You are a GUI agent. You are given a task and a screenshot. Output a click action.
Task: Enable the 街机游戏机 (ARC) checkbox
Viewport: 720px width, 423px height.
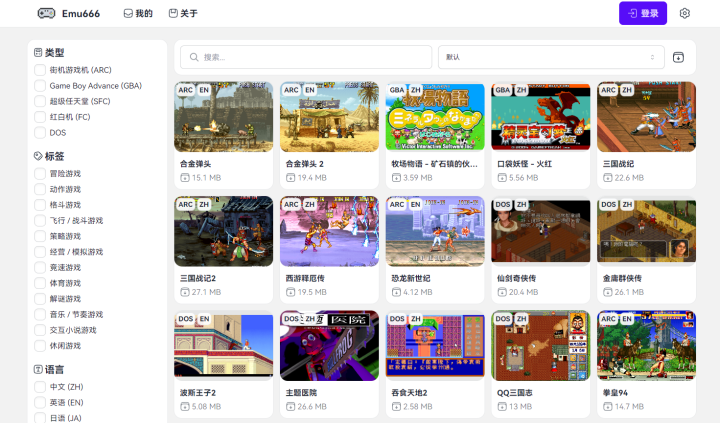(40, 70)
